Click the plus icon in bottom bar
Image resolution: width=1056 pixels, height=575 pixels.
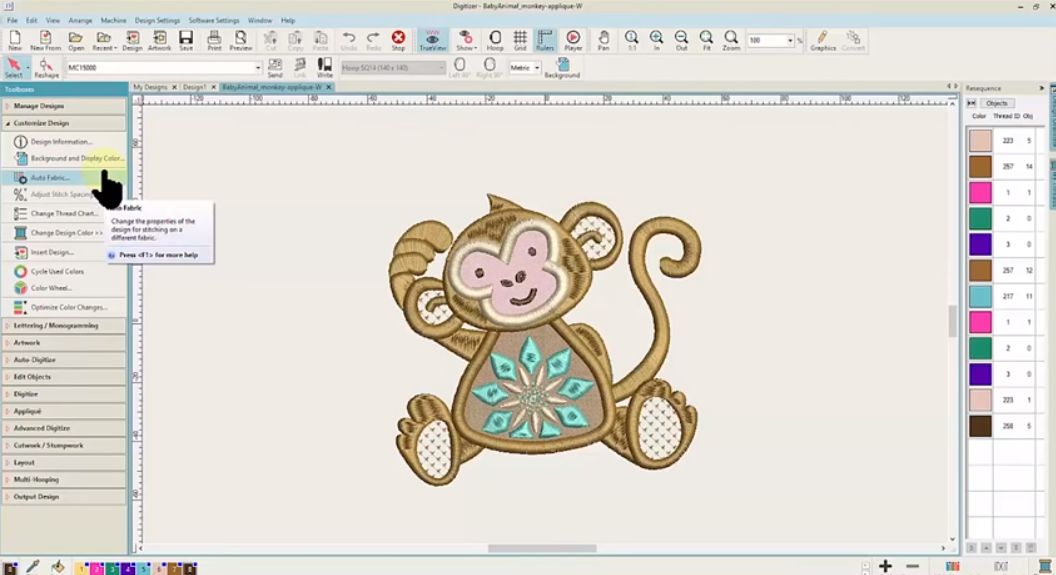point(886,566)
